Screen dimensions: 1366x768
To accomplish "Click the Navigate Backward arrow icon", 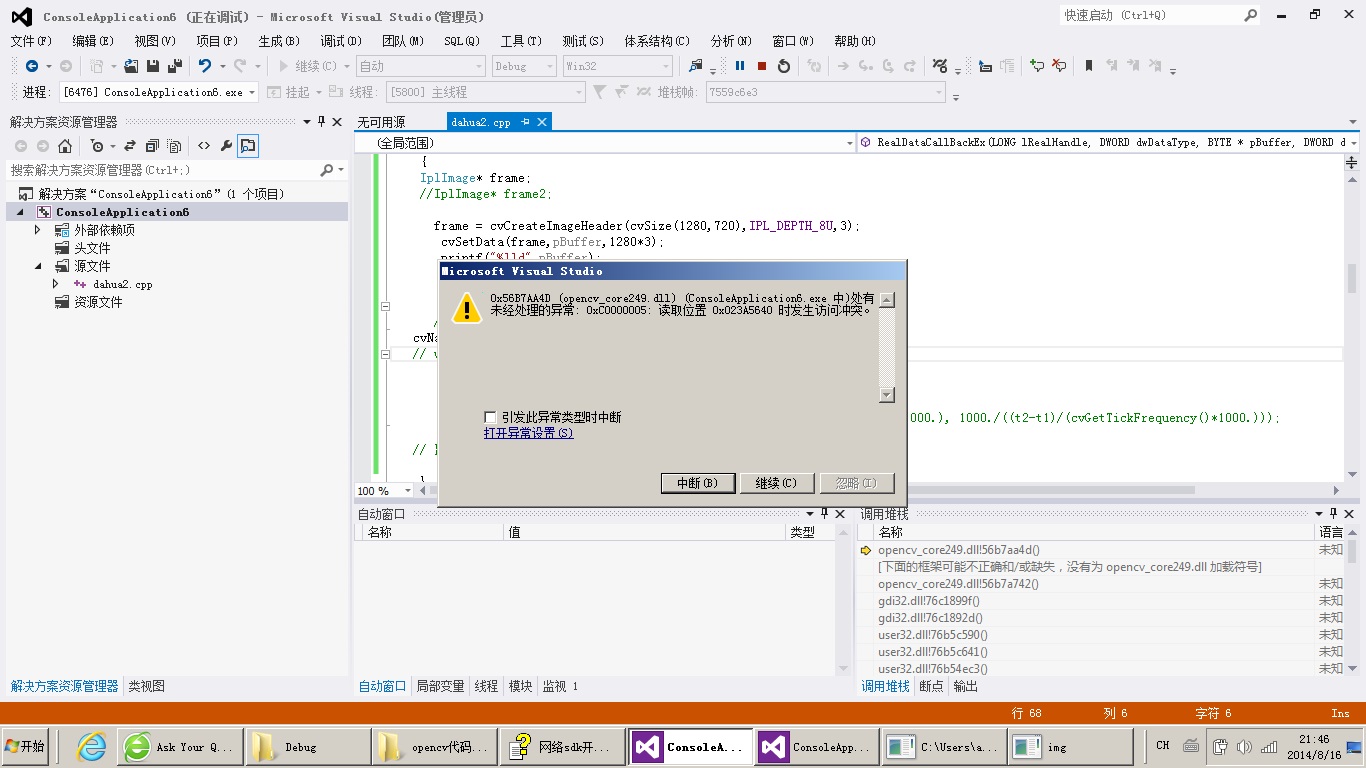I will 32,66.
